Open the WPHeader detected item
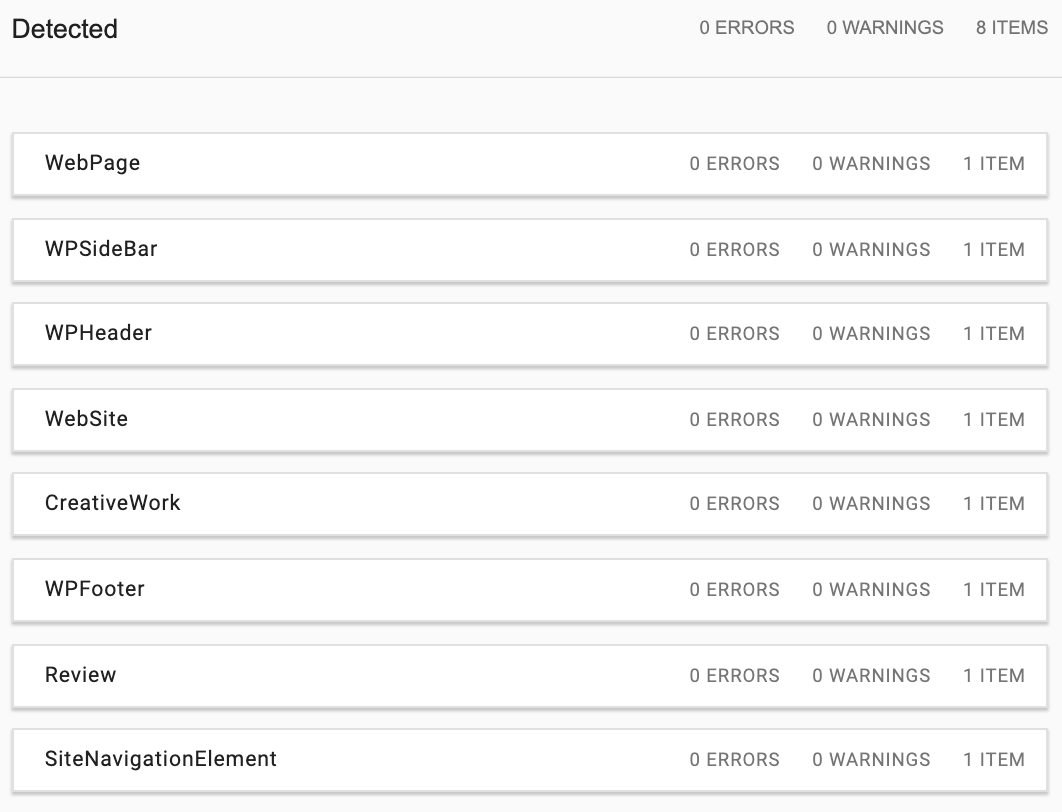Viewport: 1062px width, 812px height. tap(530, 335)
